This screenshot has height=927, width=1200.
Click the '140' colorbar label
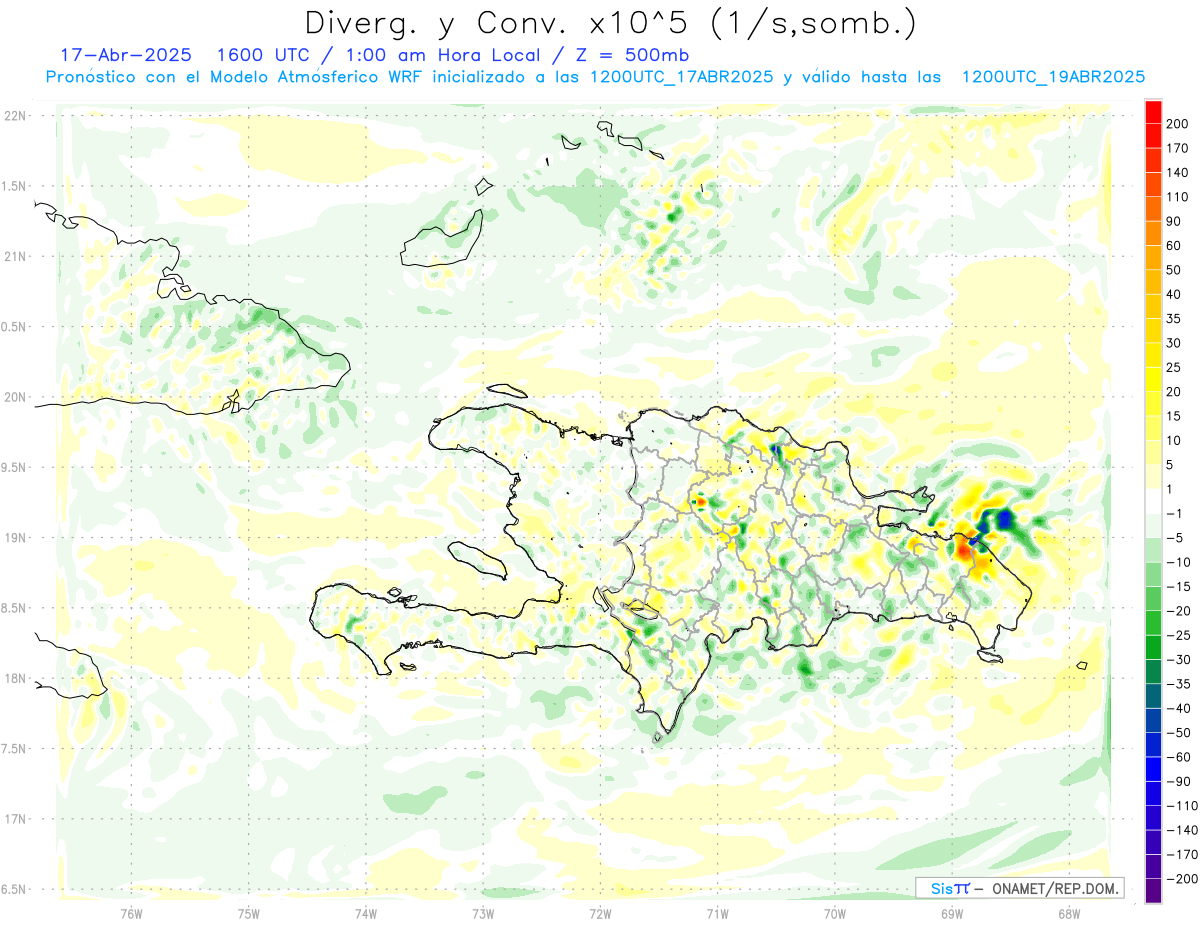[x=1177, y=172]
